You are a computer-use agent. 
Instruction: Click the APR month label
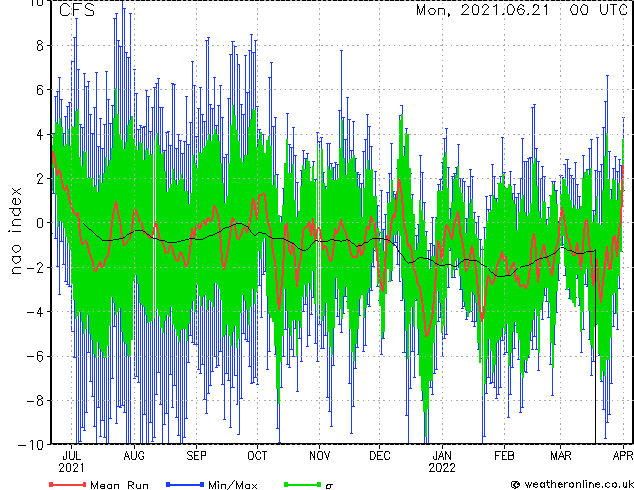pyautogui.click(x=623, y=456)
